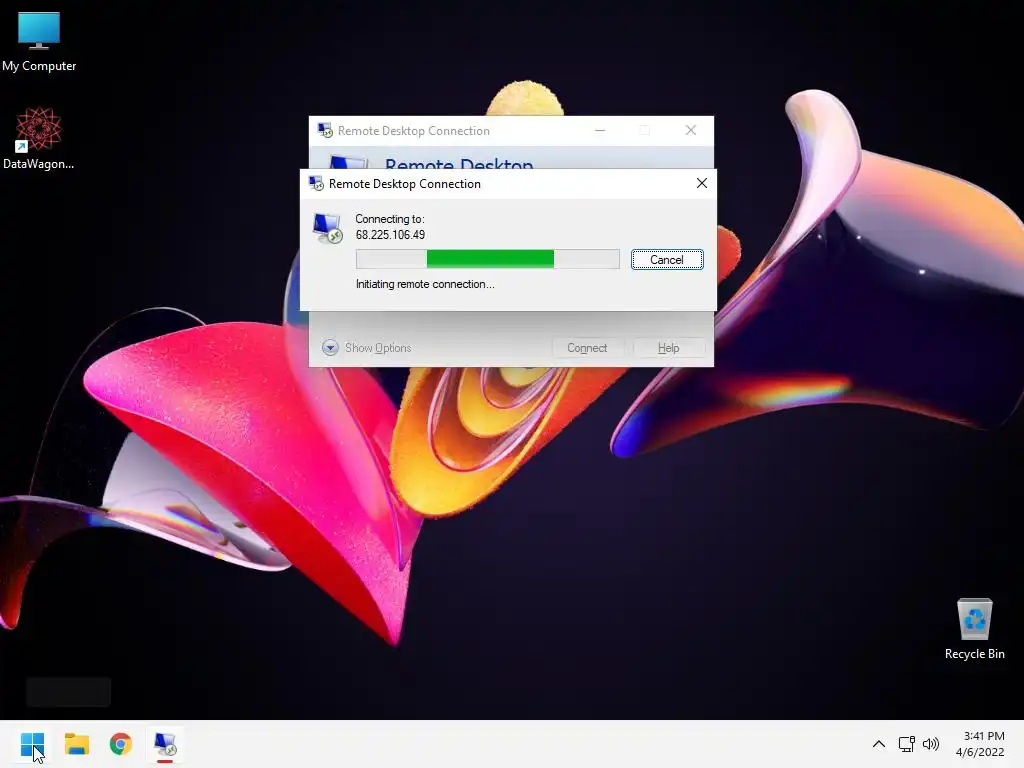Screen dimensions: 1024x768
Task: Open My Computer desktop icon
Action: point(39,40)
